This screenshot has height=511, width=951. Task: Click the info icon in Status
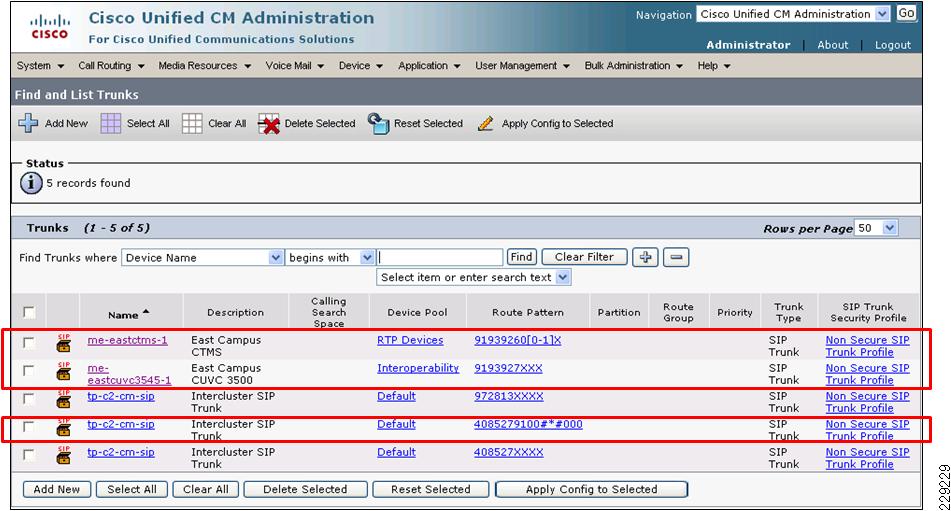pos(31,182)
